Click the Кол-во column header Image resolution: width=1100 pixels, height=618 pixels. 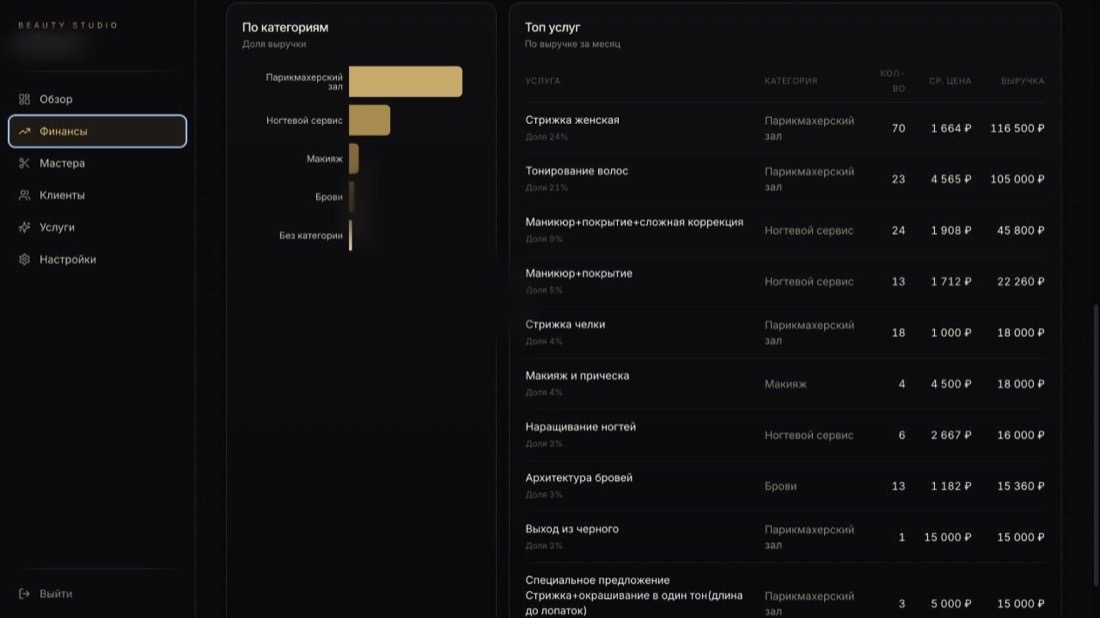[x=892, y=81]
